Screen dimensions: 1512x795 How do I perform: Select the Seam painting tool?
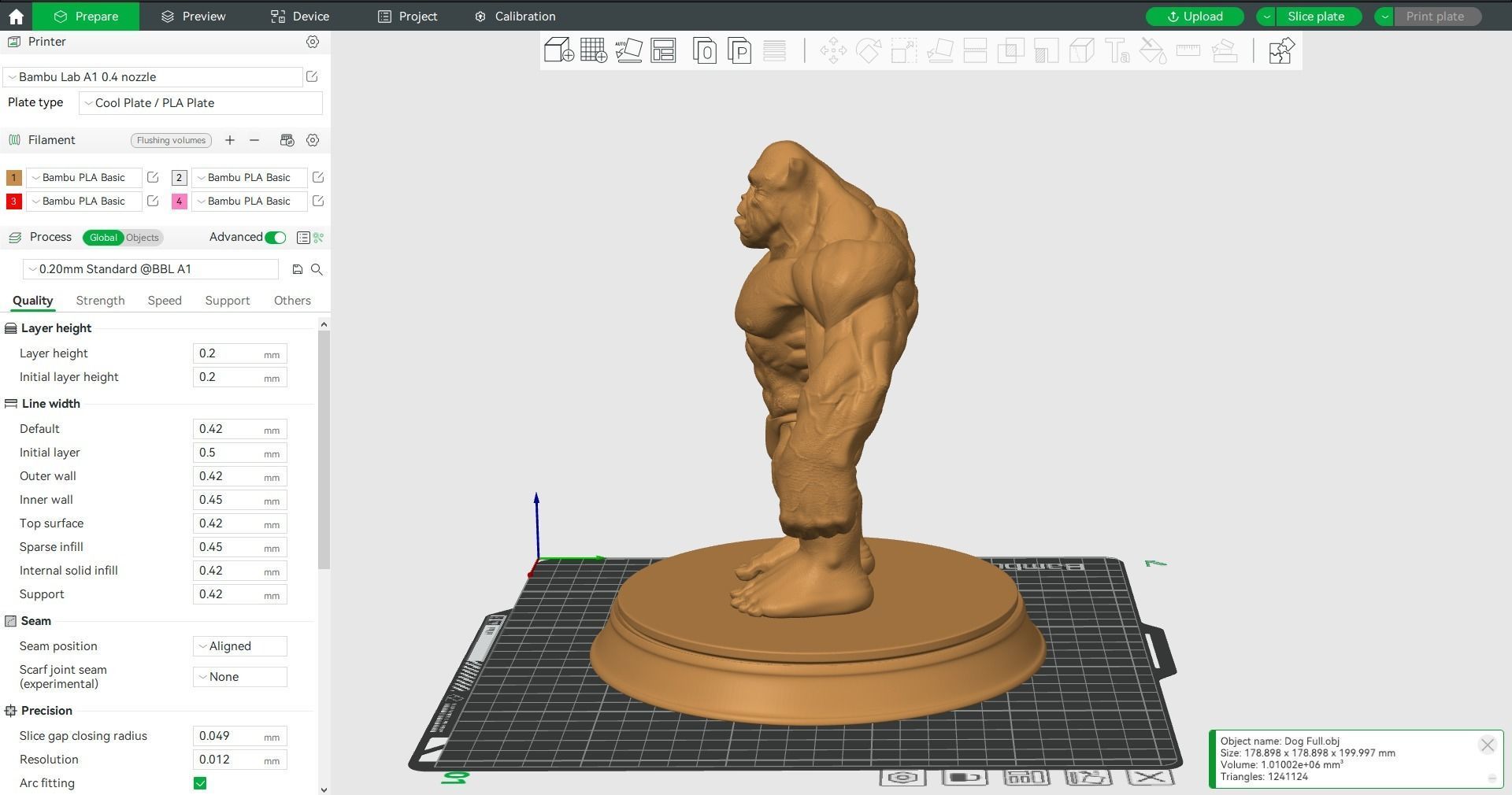(x=1081, y=51)
